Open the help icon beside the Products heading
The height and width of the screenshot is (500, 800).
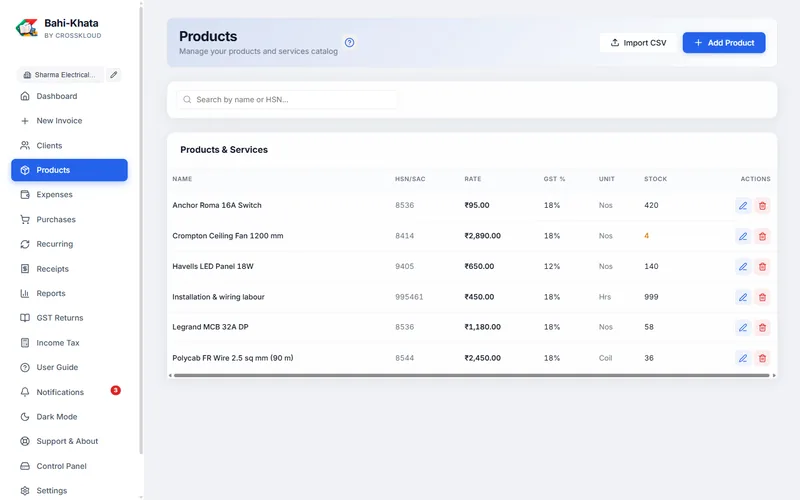coord(349,42)
